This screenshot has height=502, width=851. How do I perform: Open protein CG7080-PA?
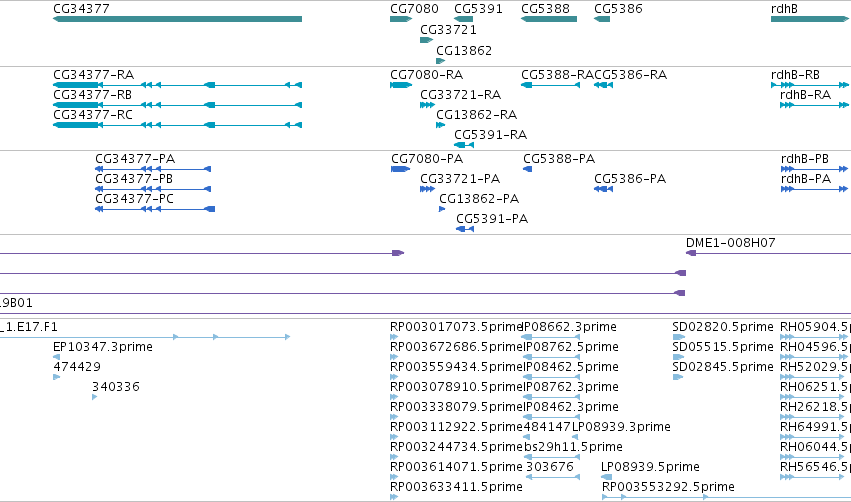(401, 169)
